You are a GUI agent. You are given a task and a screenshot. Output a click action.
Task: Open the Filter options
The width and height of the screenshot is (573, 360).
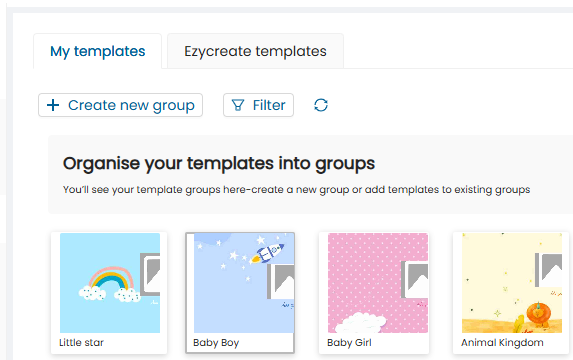tap(258, 105)
